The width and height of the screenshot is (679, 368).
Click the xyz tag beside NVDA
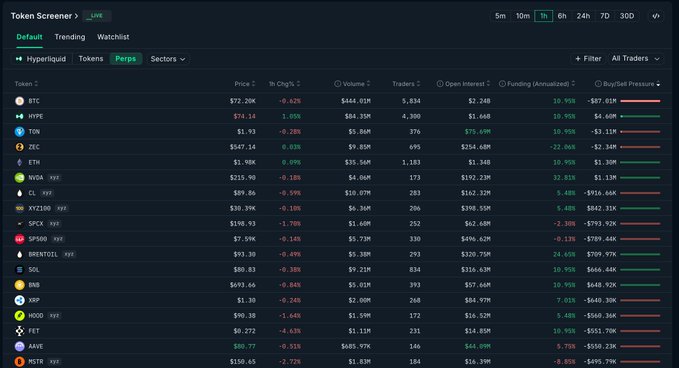[54, 178]
